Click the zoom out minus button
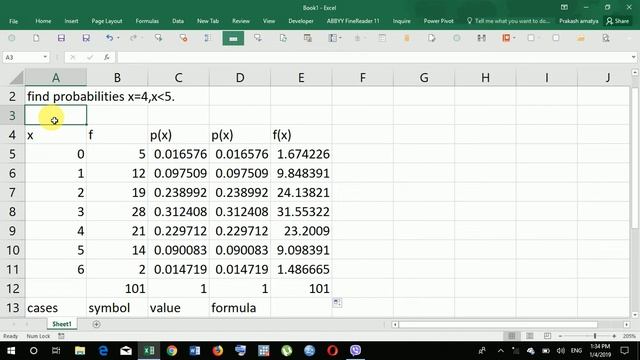Image resolution: width=640 pixels, height=360 pixels. 560,336
